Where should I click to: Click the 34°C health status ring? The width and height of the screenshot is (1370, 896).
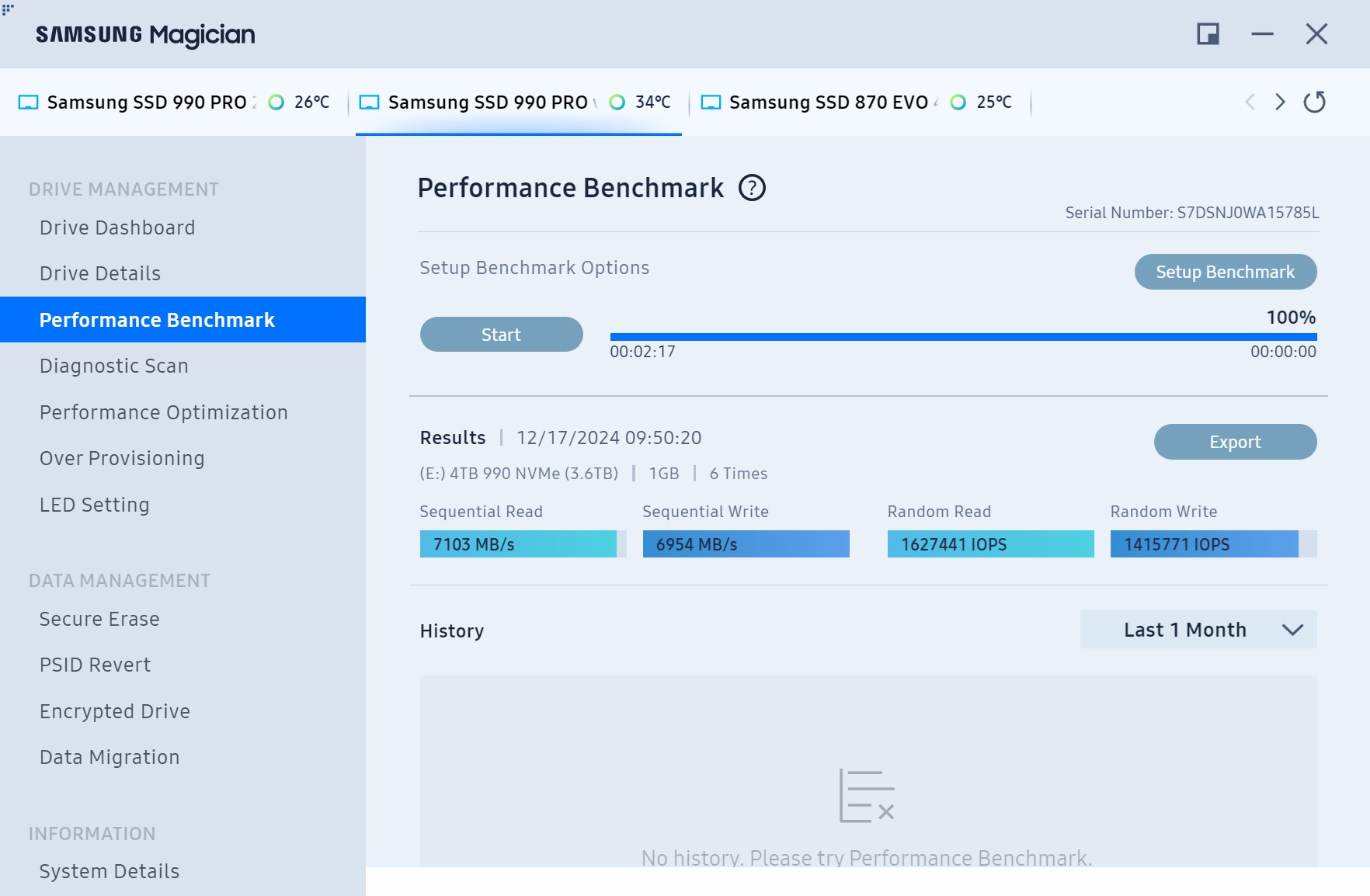[x=617, y=102]
